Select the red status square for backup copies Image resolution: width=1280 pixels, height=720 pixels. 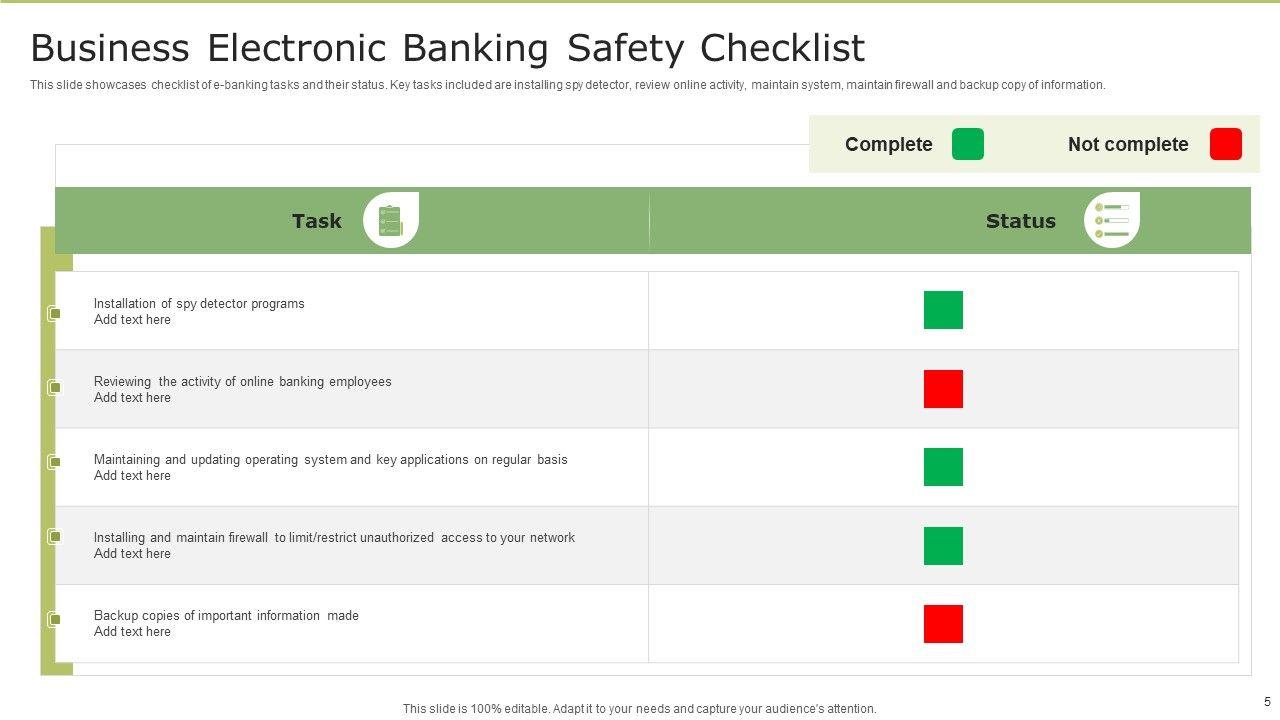pyautogui.click(x=943, y=624)
